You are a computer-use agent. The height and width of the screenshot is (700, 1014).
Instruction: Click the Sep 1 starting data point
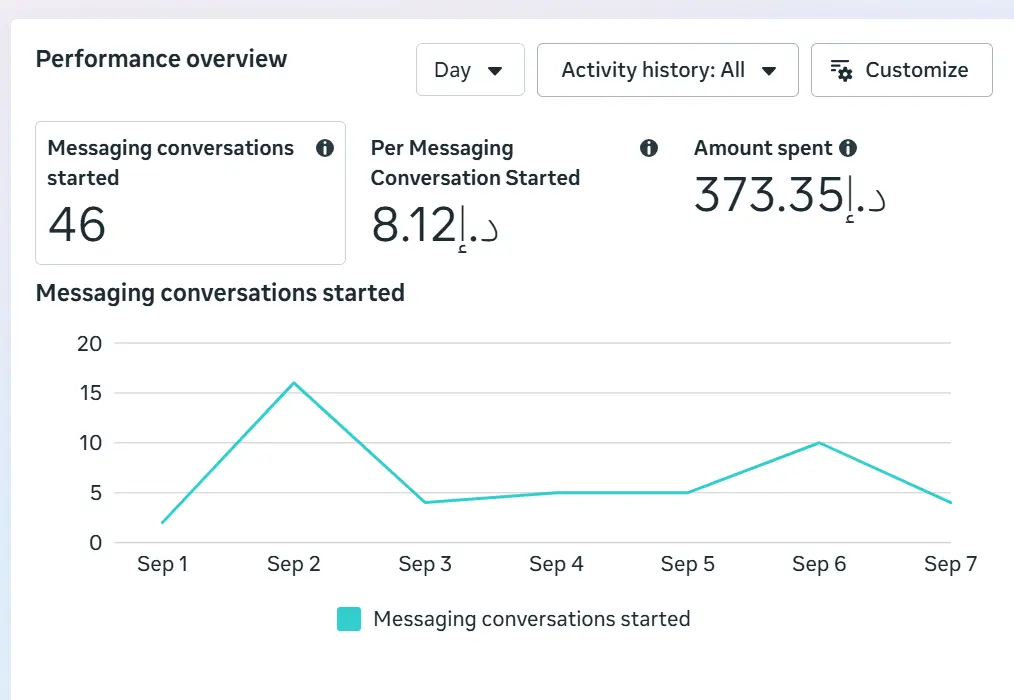[x=162, y=522]
